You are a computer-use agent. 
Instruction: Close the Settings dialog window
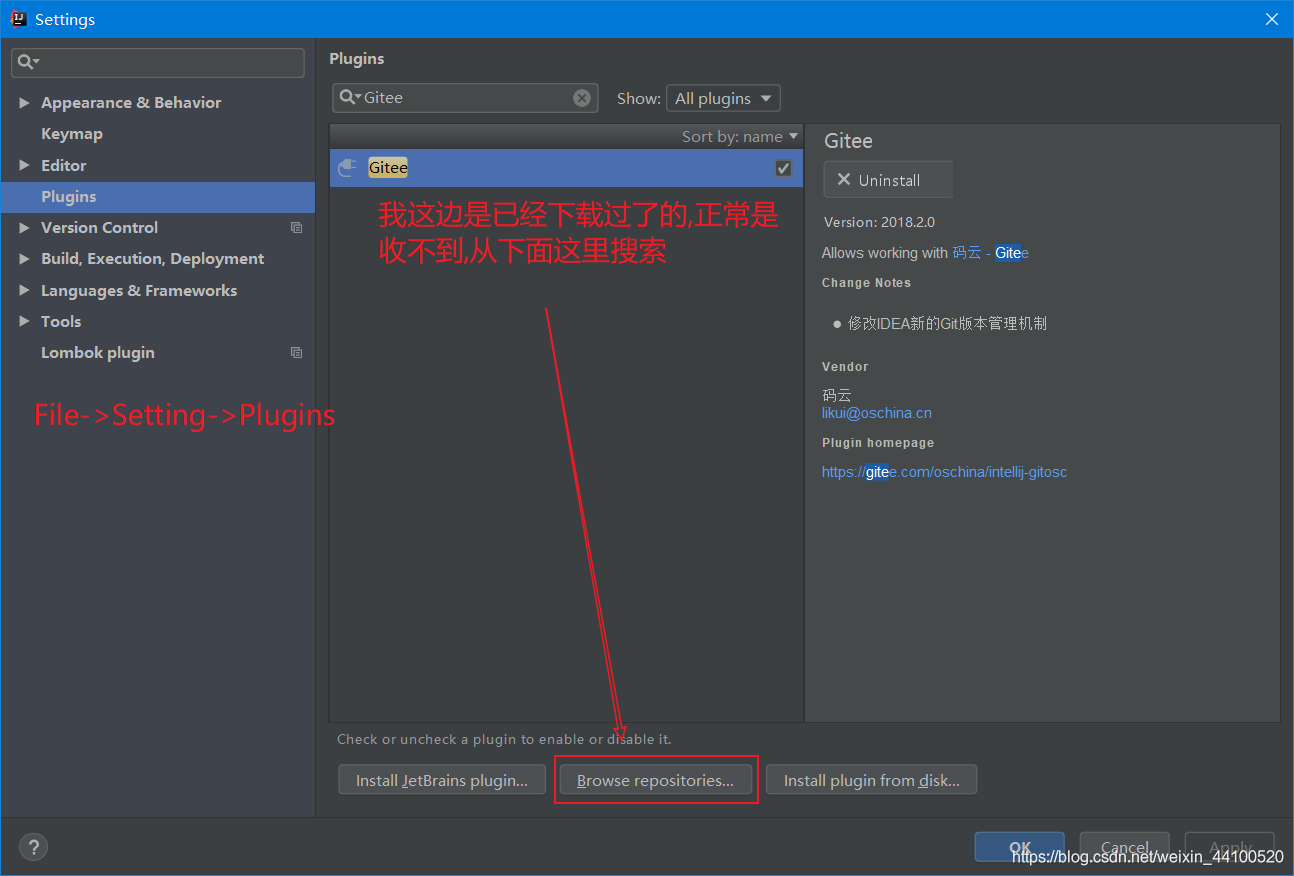pyautogui.click(x=1271, y=19)
